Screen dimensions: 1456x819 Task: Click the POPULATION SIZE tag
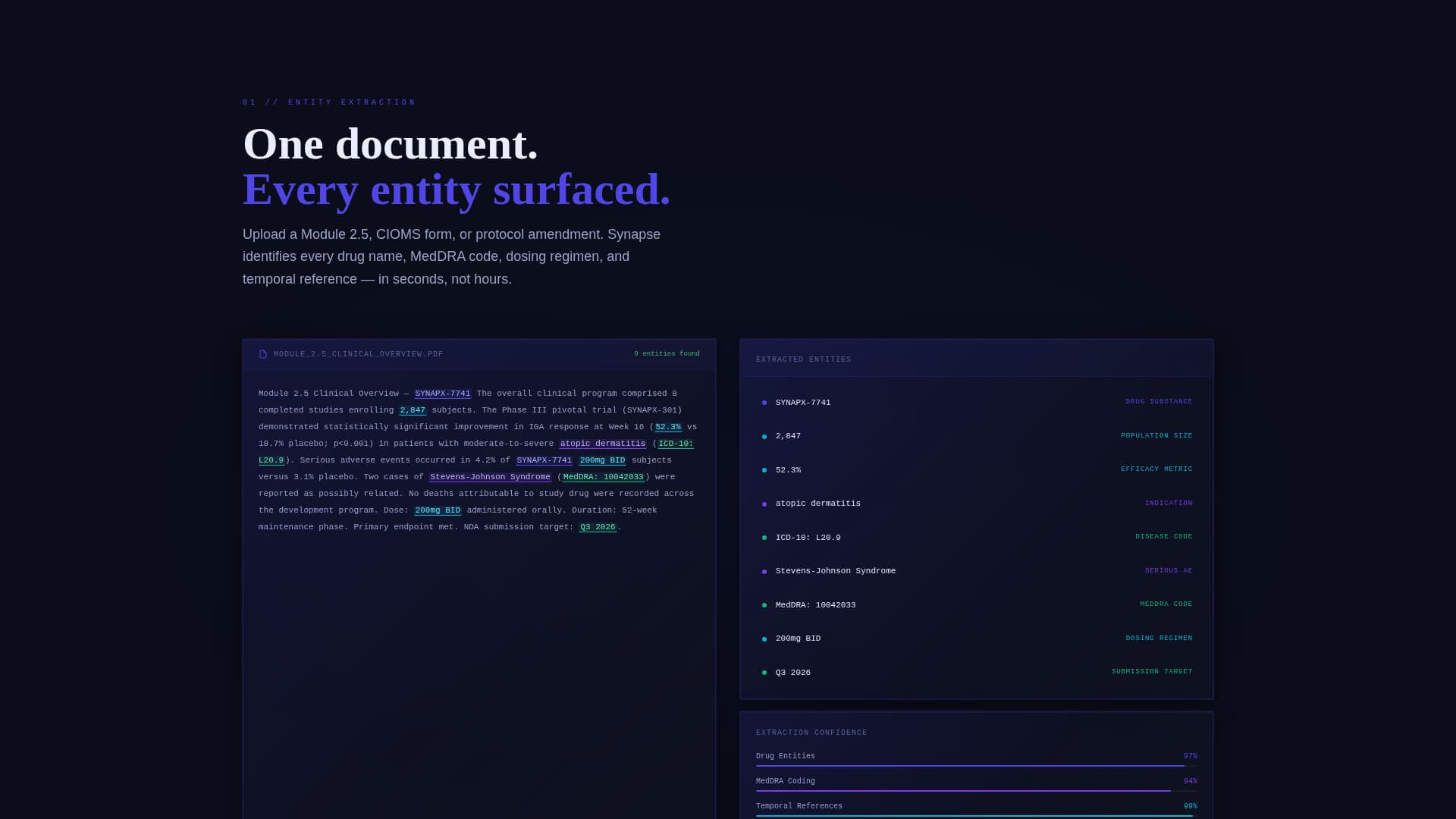coord(1156,436)
